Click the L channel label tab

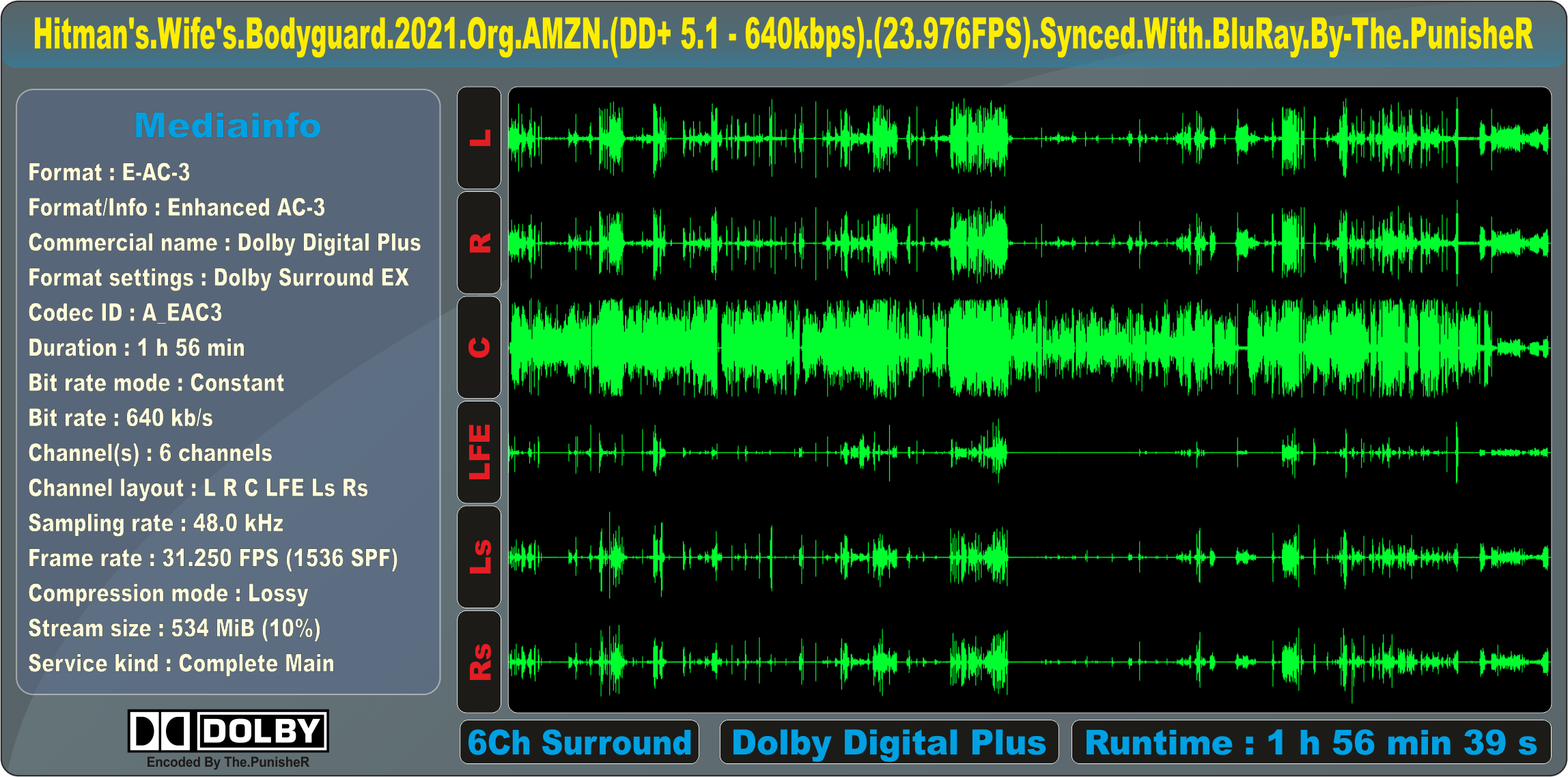[x=479, y=138]
